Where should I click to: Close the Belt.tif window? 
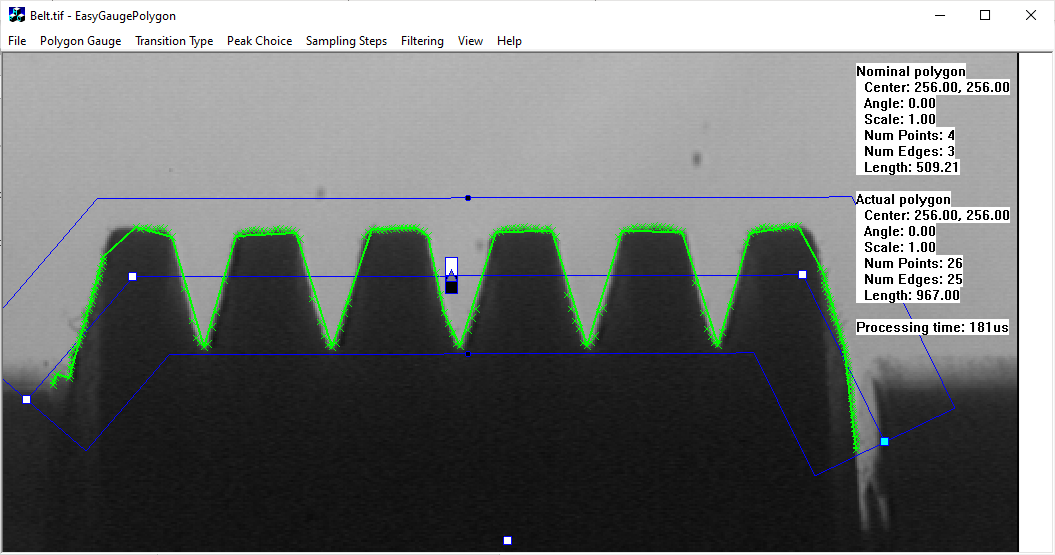point(1031,15)
